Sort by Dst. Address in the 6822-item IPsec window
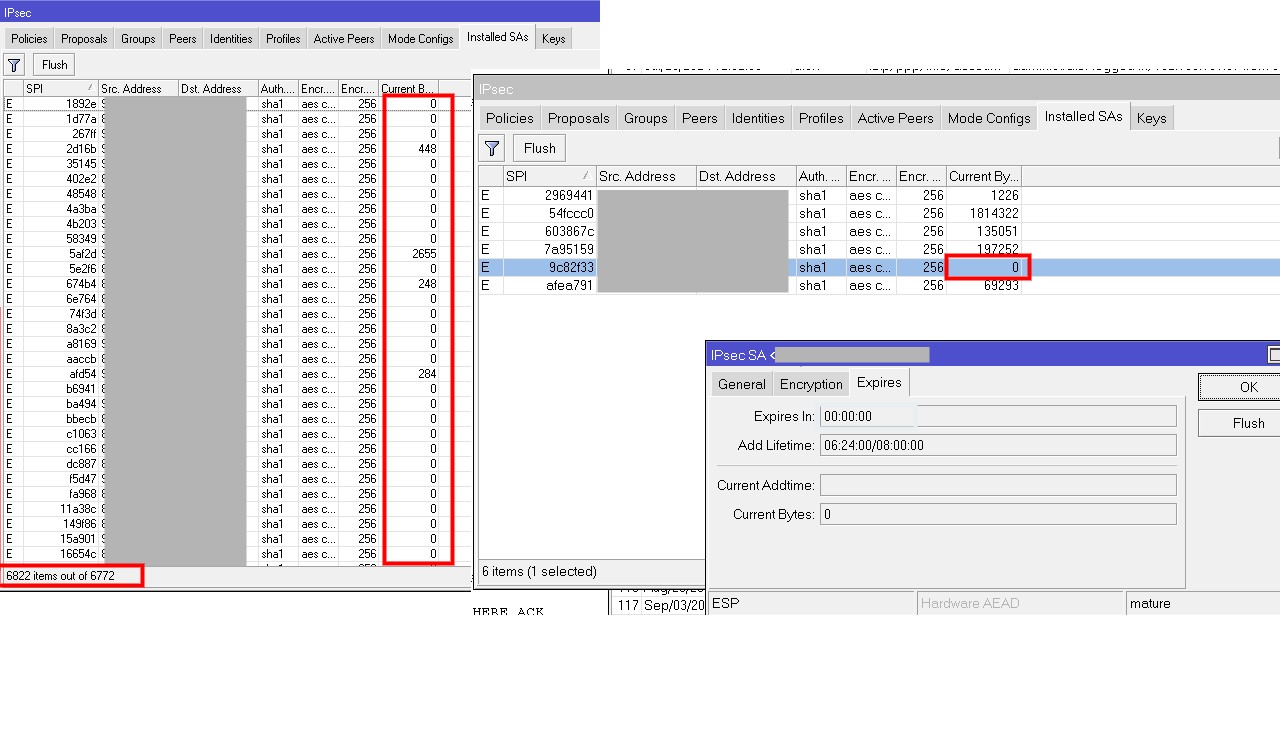Viewport: 1280px width, 749px height. coord(218,89)
